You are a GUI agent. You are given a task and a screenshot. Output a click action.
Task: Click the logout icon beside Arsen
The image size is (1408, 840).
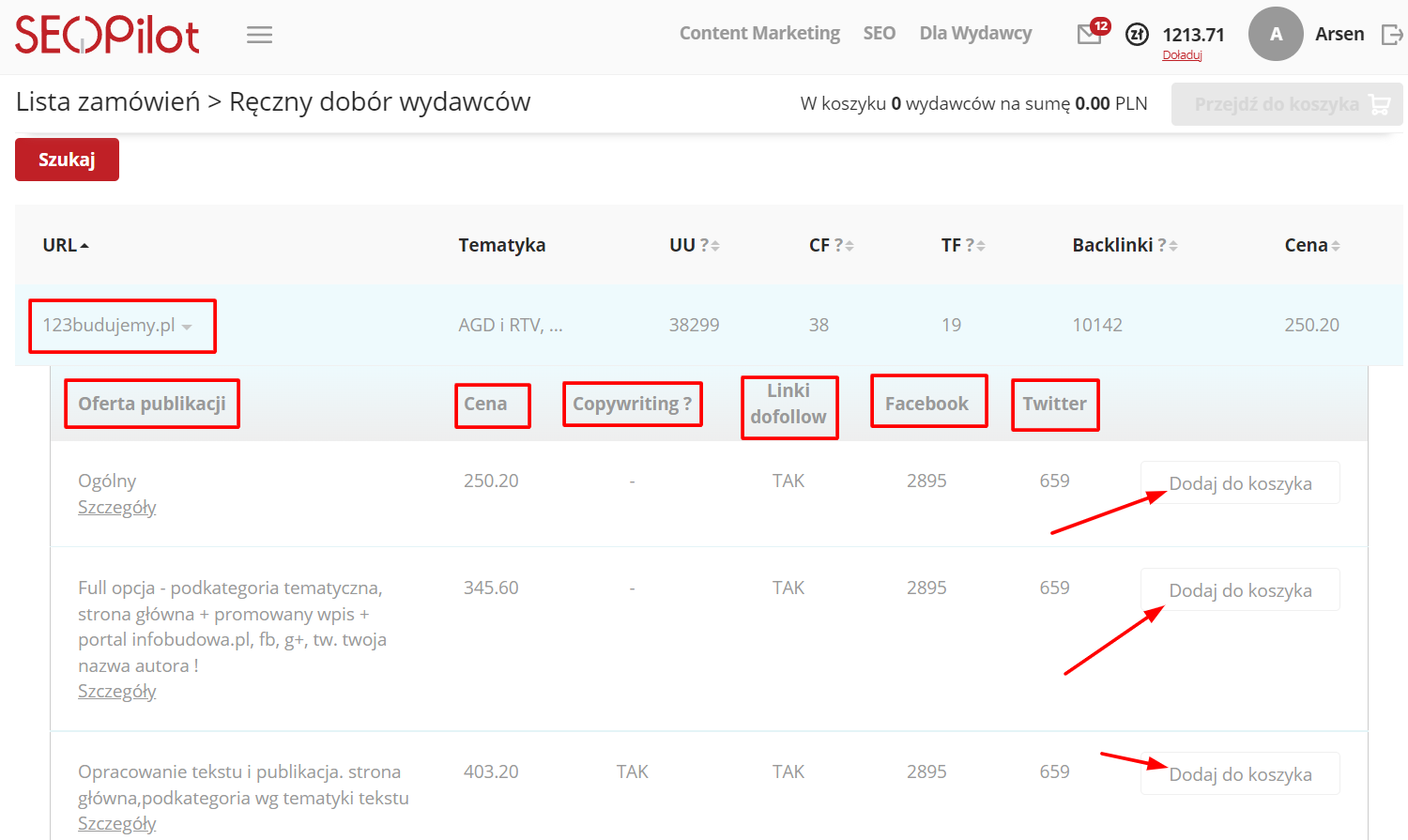pos(1391,35)
